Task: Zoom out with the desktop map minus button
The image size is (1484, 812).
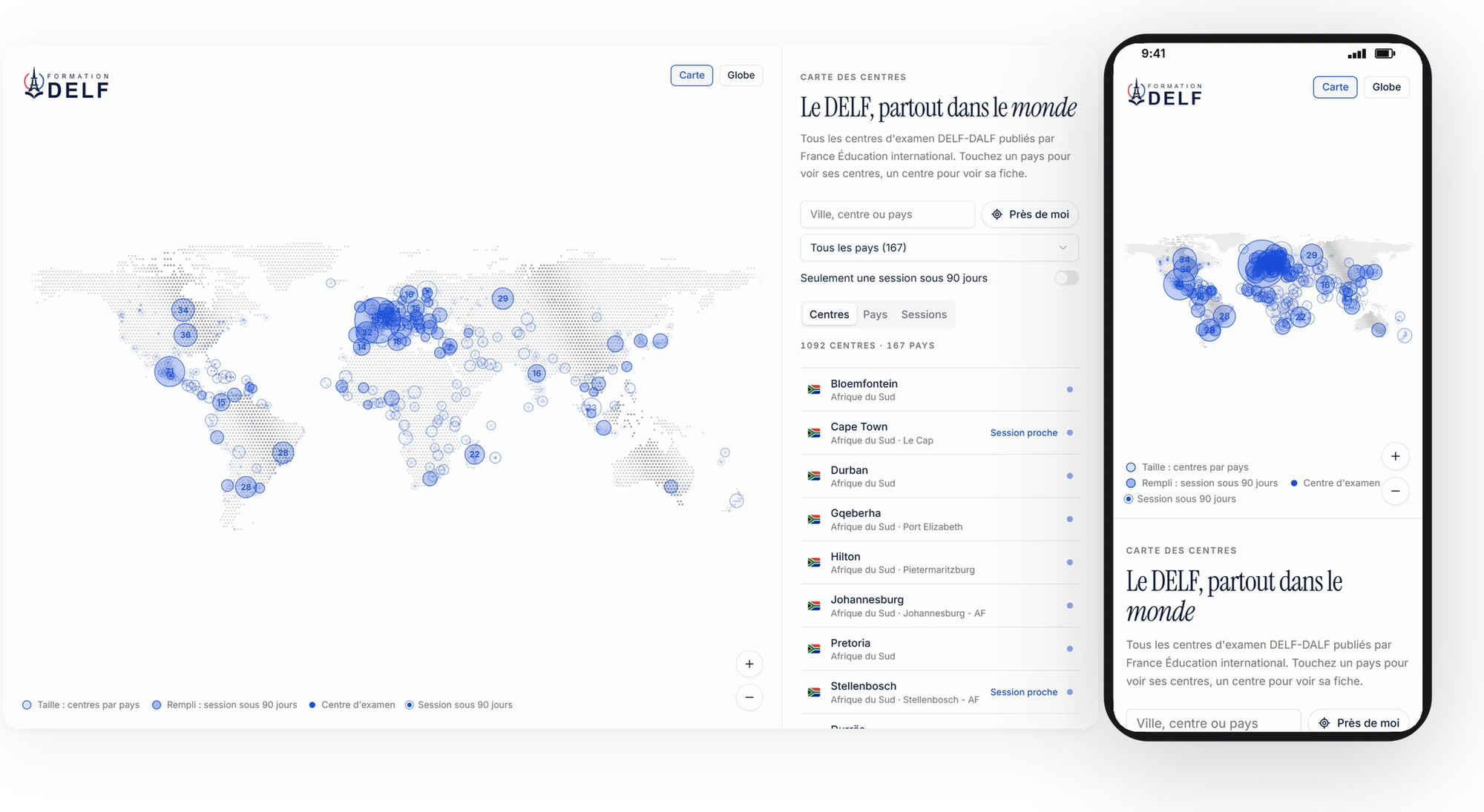Action: [749, 697]
